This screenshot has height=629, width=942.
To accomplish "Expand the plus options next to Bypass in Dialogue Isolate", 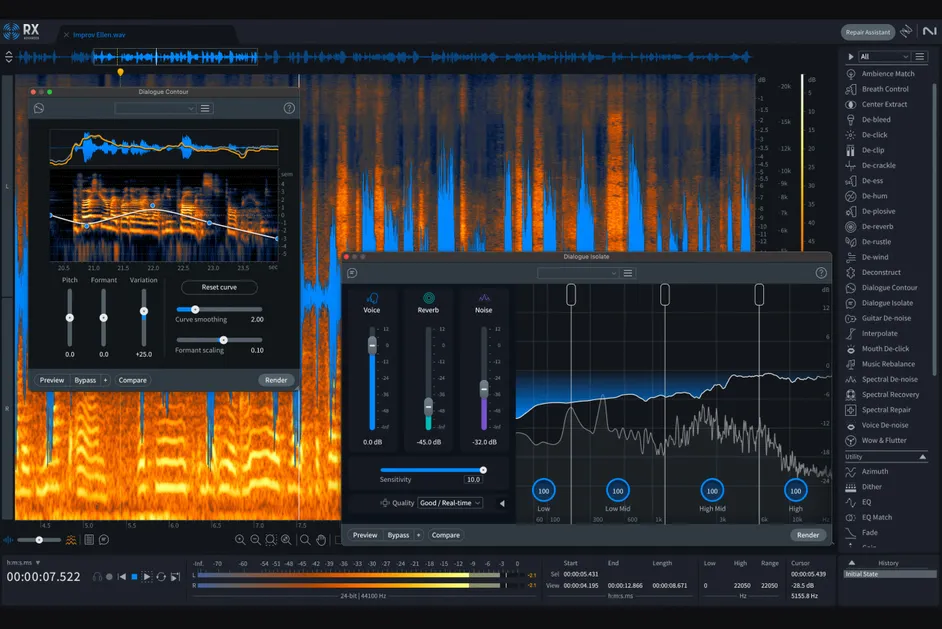I will pyautogui.click(x=418, y=535).
